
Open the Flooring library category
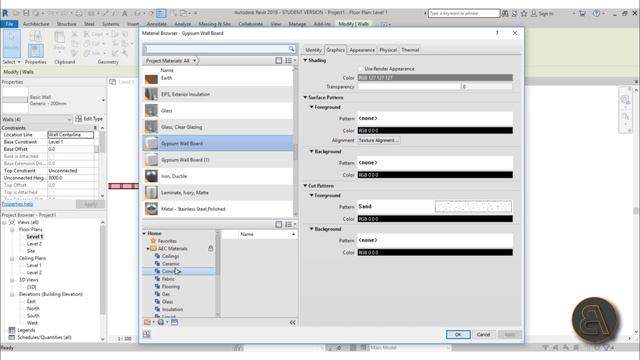[171, 287]
